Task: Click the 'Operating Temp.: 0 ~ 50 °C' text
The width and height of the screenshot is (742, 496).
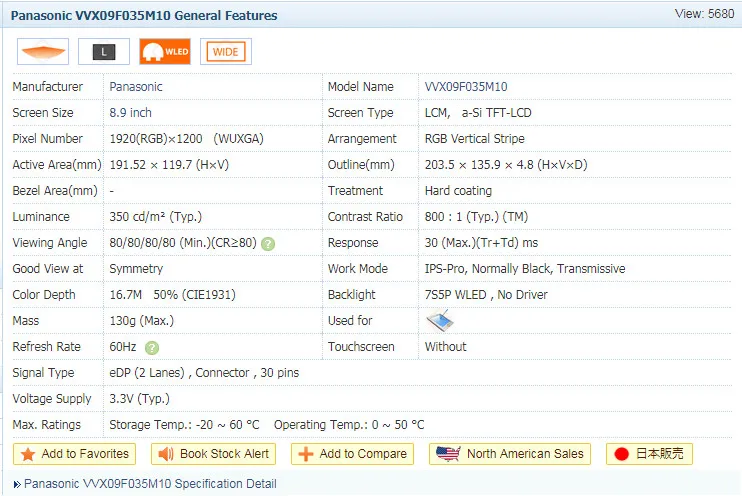Action: coord(349,425)
